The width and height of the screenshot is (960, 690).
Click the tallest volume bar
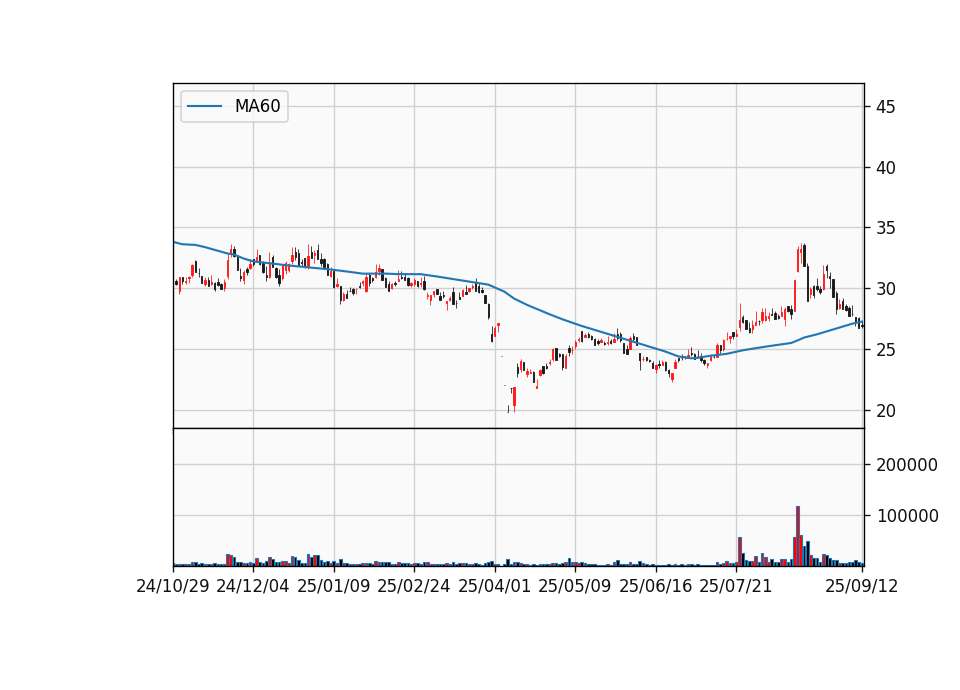coord(798,536)
